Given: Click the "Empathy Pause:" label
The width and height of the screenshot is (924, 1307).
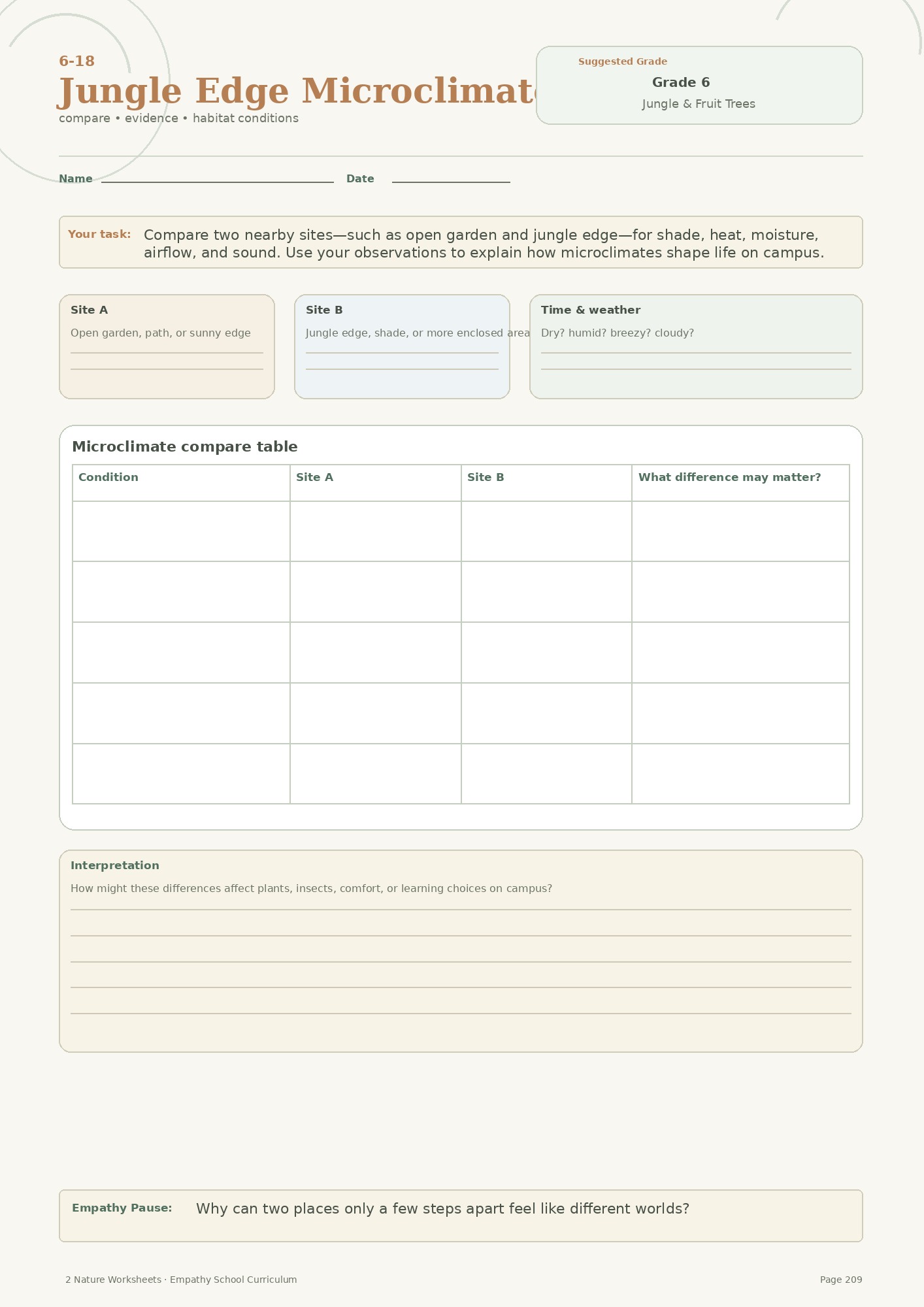Looking at the screenshot, I should pyautogui.click(x=122, y=1208).
